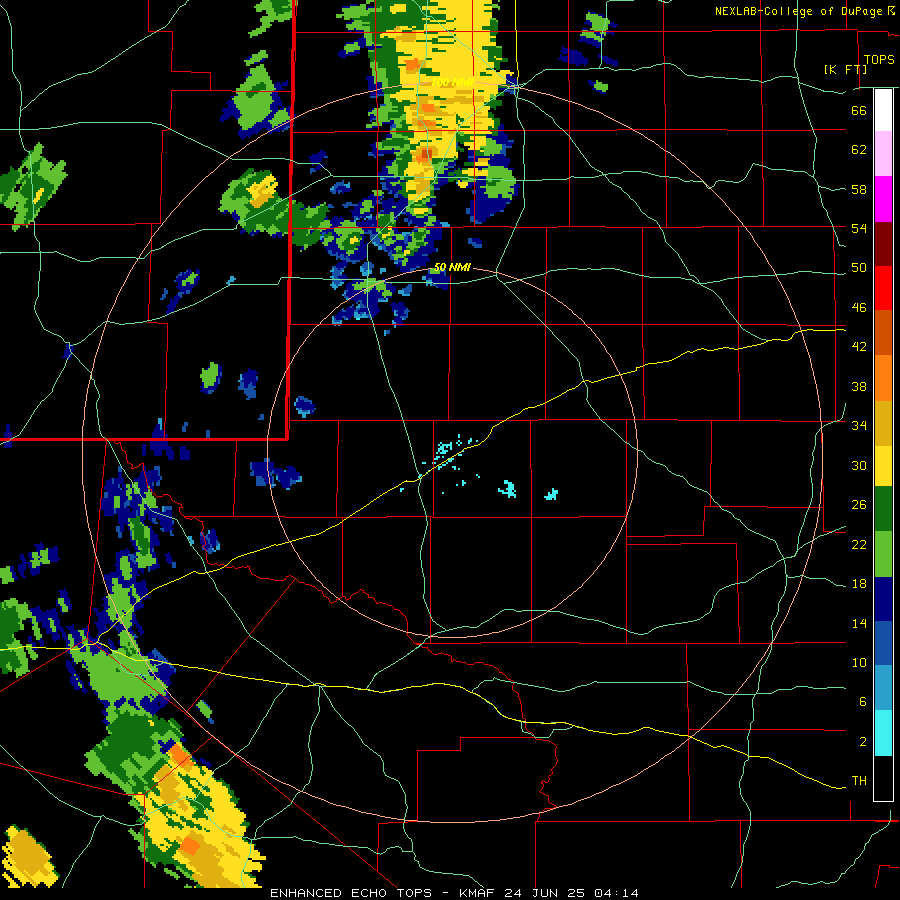Click the 26 legend value
The width and height of the screenshot is (900, 900).
[x=859, y=505]
